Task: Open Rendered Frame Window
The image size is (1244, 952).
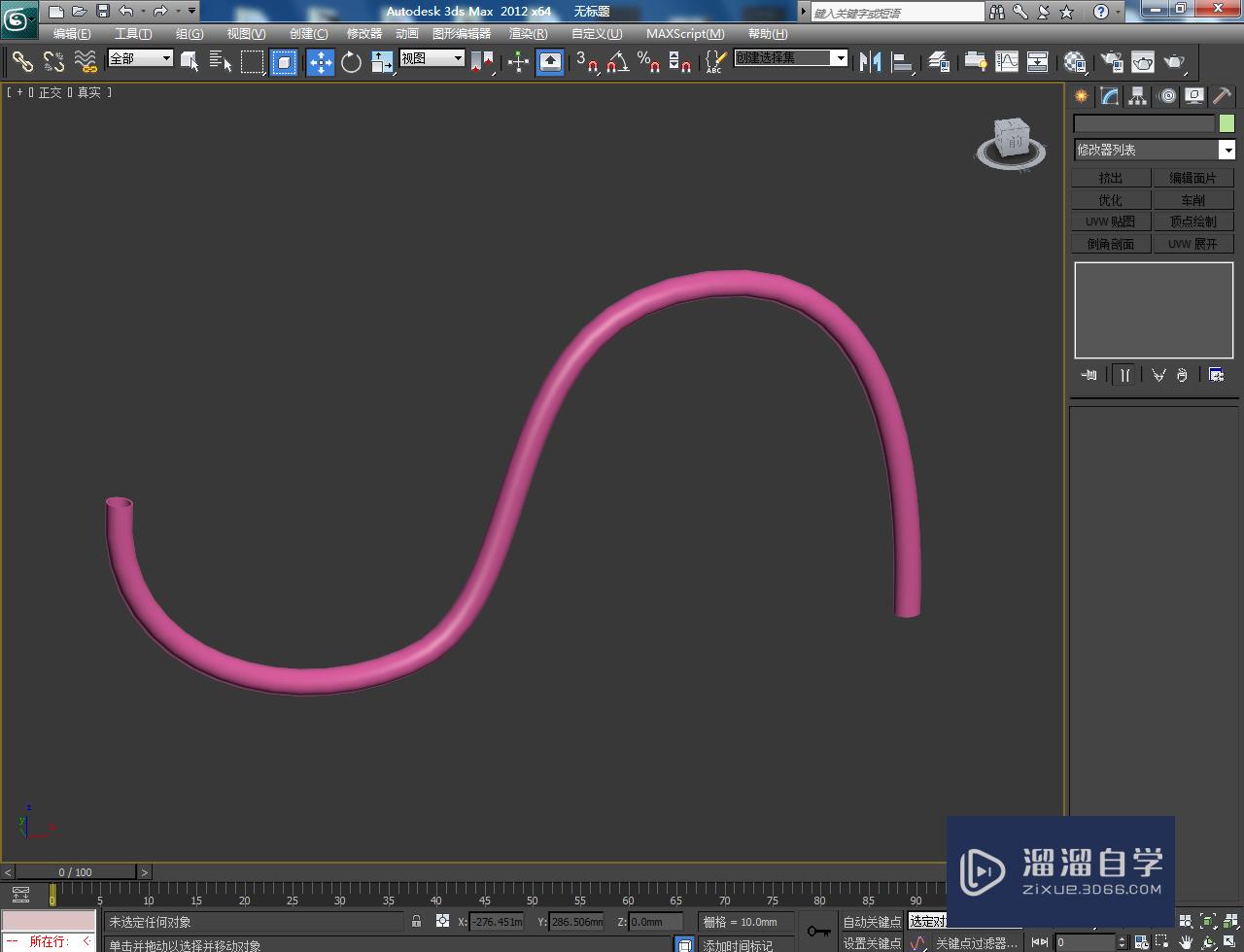Action: click(x=1143, y=61)
